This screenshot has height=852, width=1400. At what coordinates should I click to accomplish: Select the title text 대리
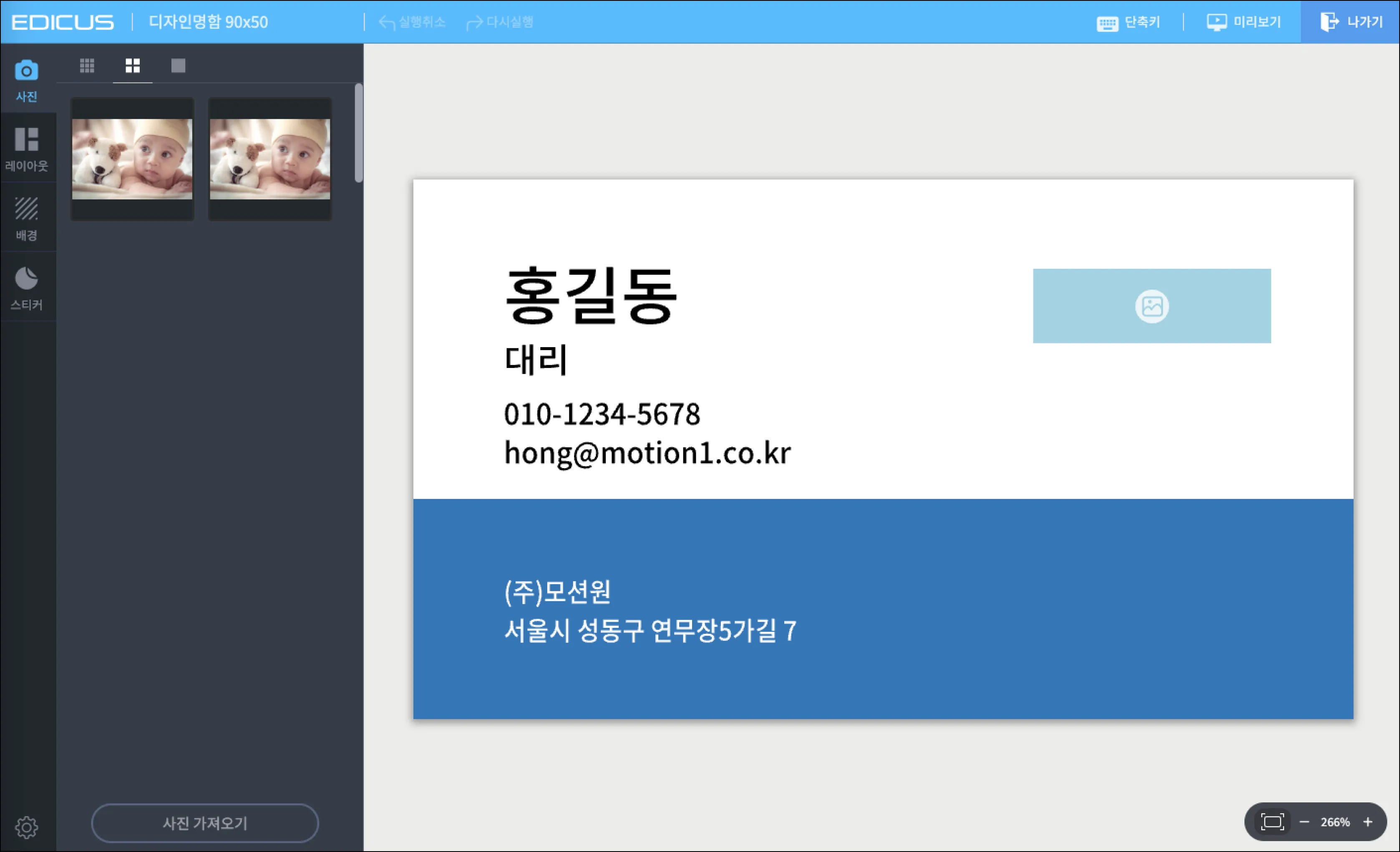536,359
